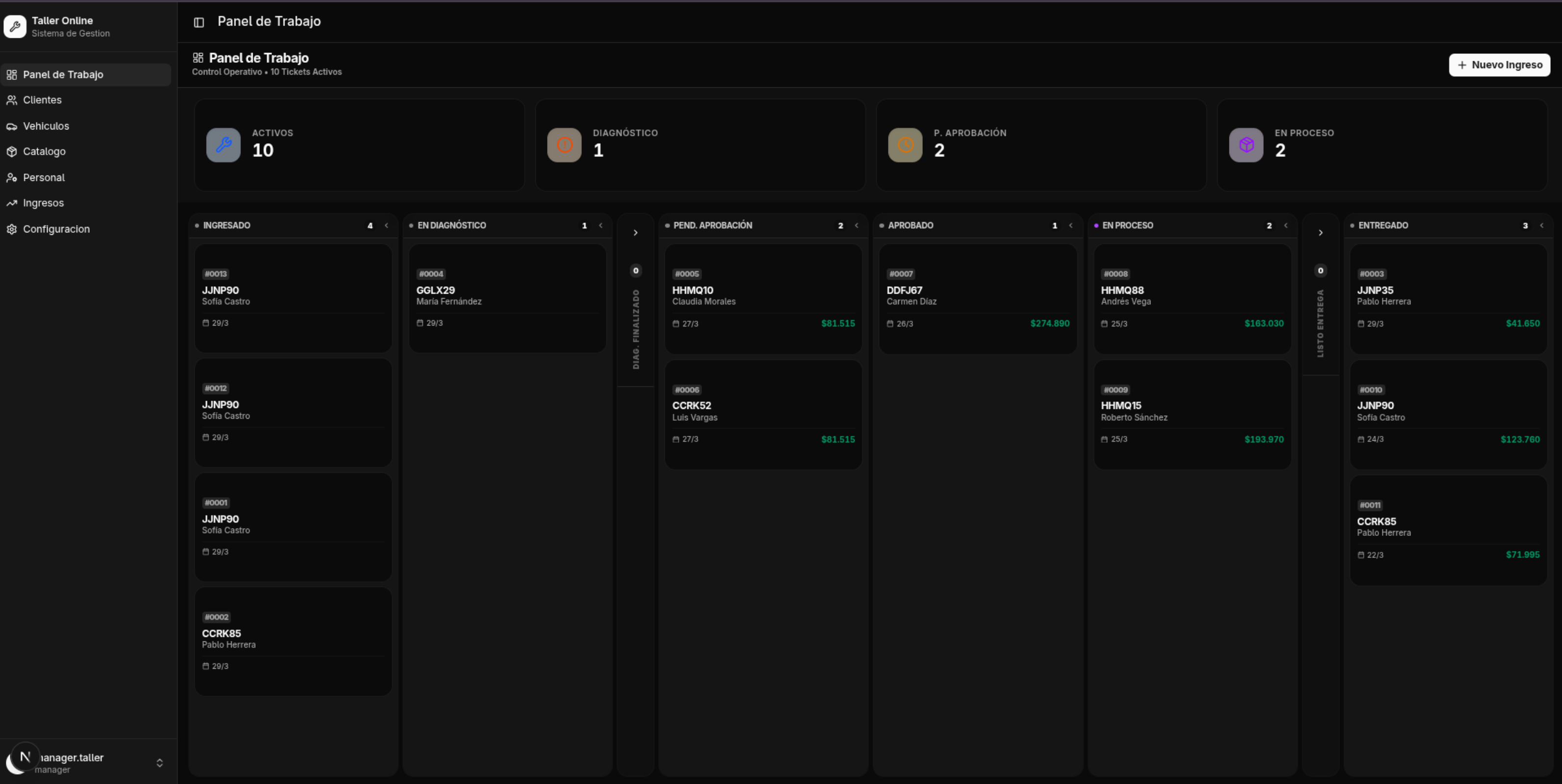Collapse the Ingresado column
Screen dimensions: 1562x784
(386, 226)
